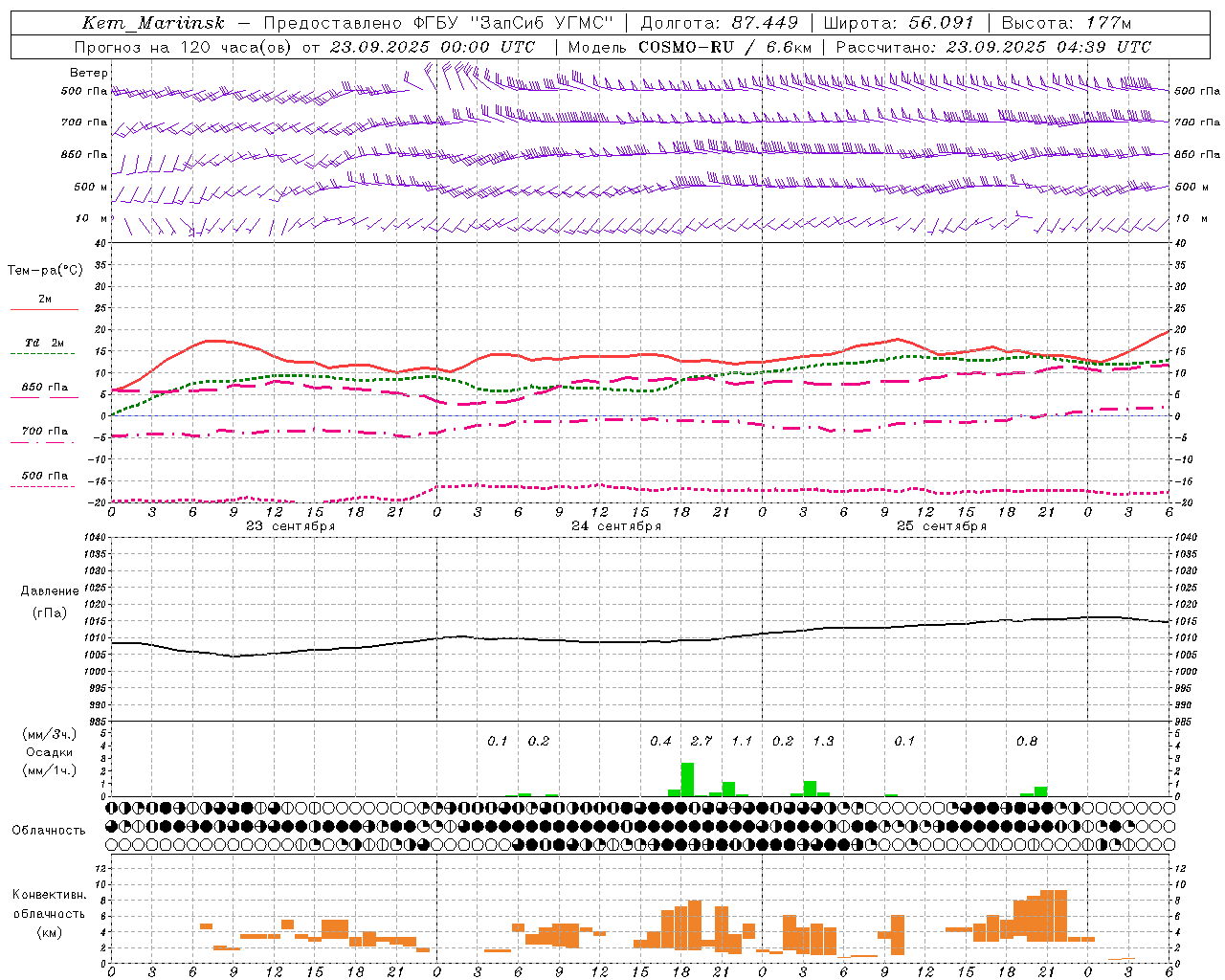Click the '0.8' precipitation value
The width and height of the screenshot is (1225, 980).
click(x=1027, y=741)
